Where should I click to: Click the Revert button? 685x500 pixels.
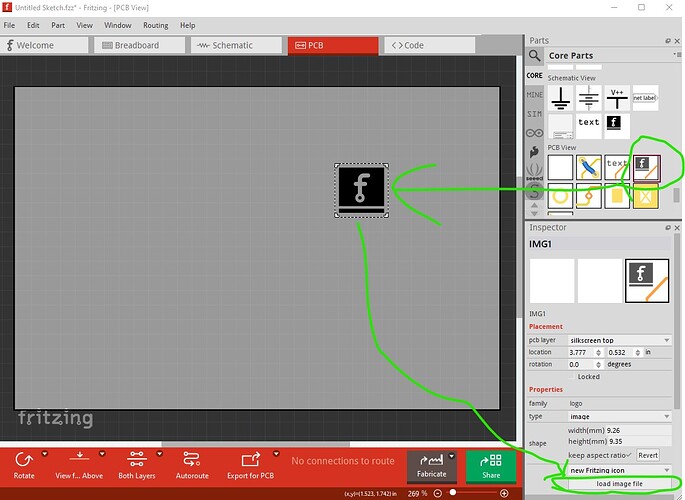[647, 455]
